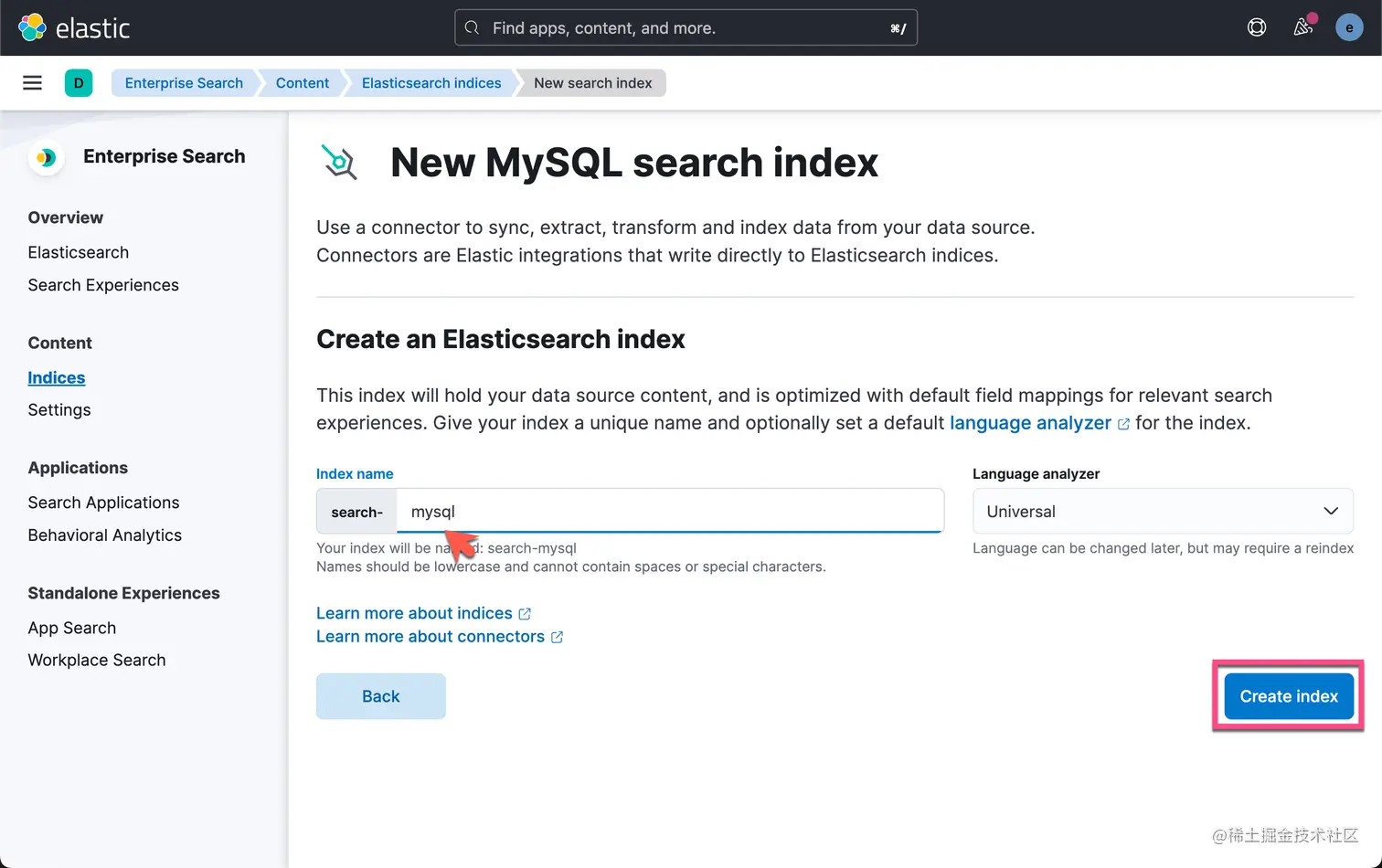Click the search- prefix label

(x=356, y=512)
